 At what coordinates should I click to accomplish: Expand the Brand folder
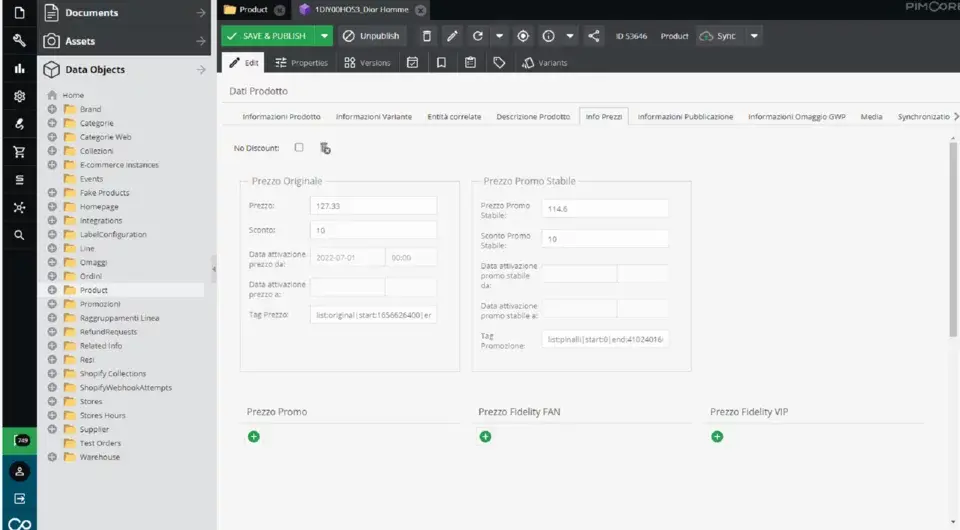52,109
